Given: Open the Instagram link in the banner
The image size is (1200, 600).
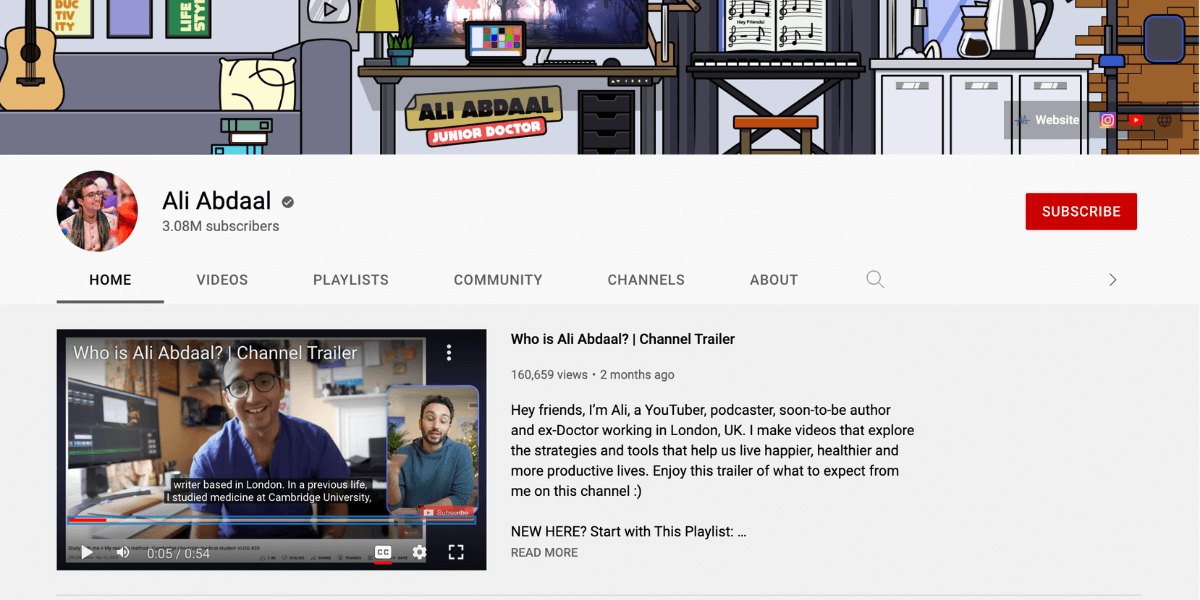Looking at the screenshot, I should 1107,120.
